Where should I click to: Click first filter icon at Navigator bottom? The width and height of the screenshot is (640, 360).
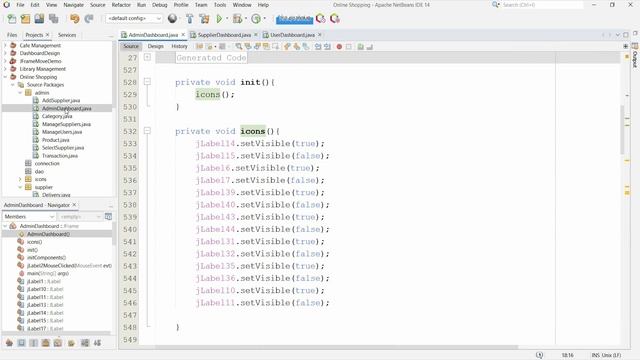9,343
